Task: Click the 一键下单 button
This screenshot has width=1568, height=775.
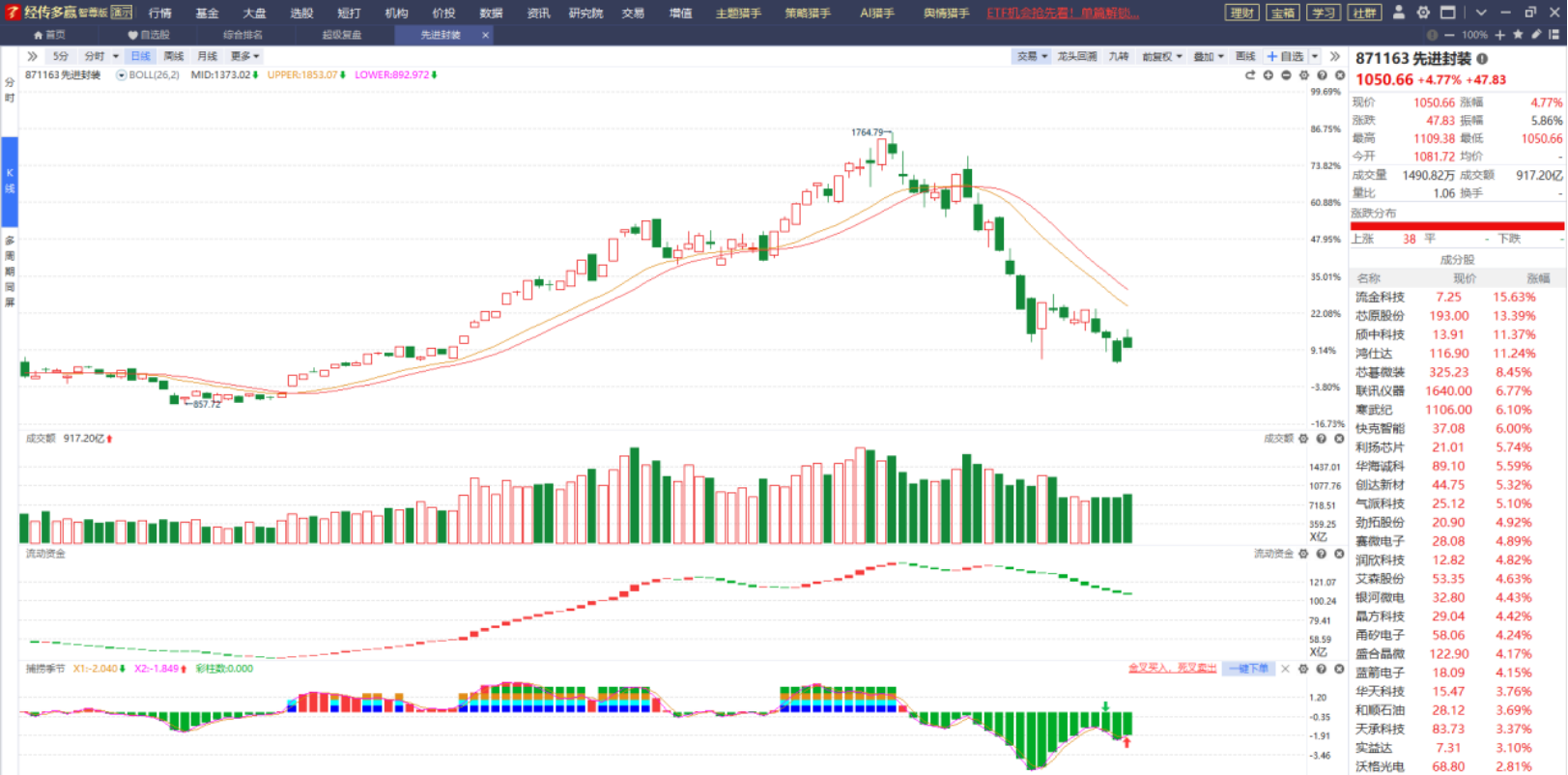Action: [1248, 669]
